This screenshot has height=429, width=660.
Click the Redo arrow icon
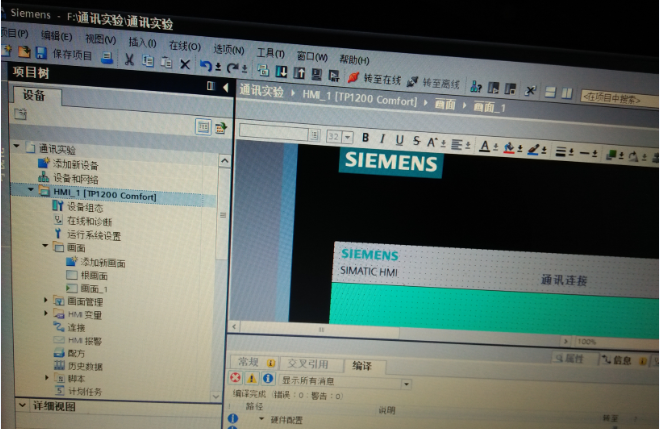pyautogui.click(x=232, y=68)
